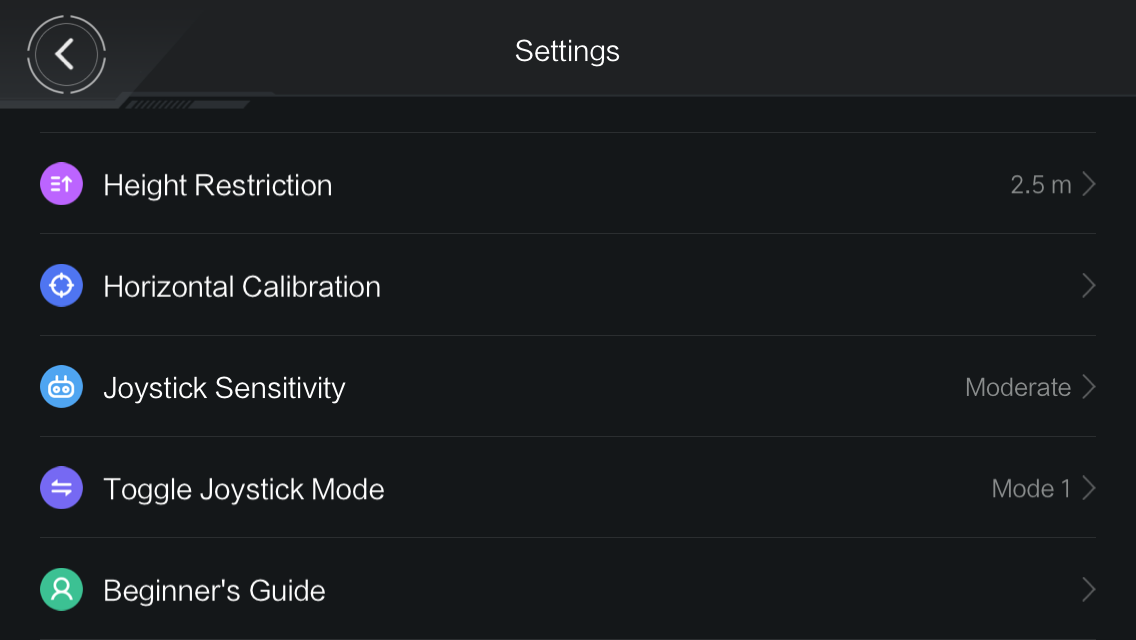Image resolution: width=1136 pixels, height=640 pixels.
Task: Select Joystick Sensitivity label
Action: 224,388
